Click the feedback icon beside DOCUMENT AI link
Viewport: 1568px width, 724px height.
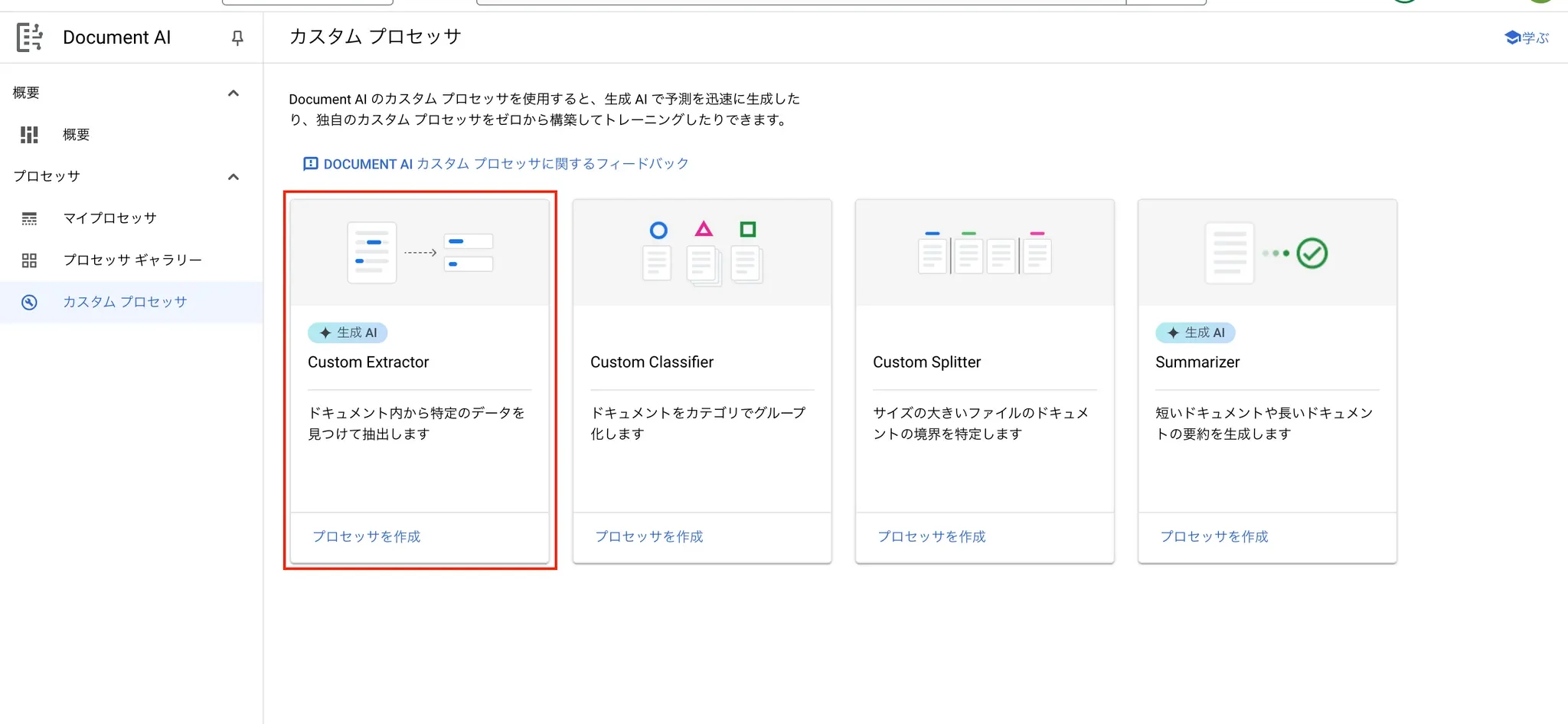point(310,164)
